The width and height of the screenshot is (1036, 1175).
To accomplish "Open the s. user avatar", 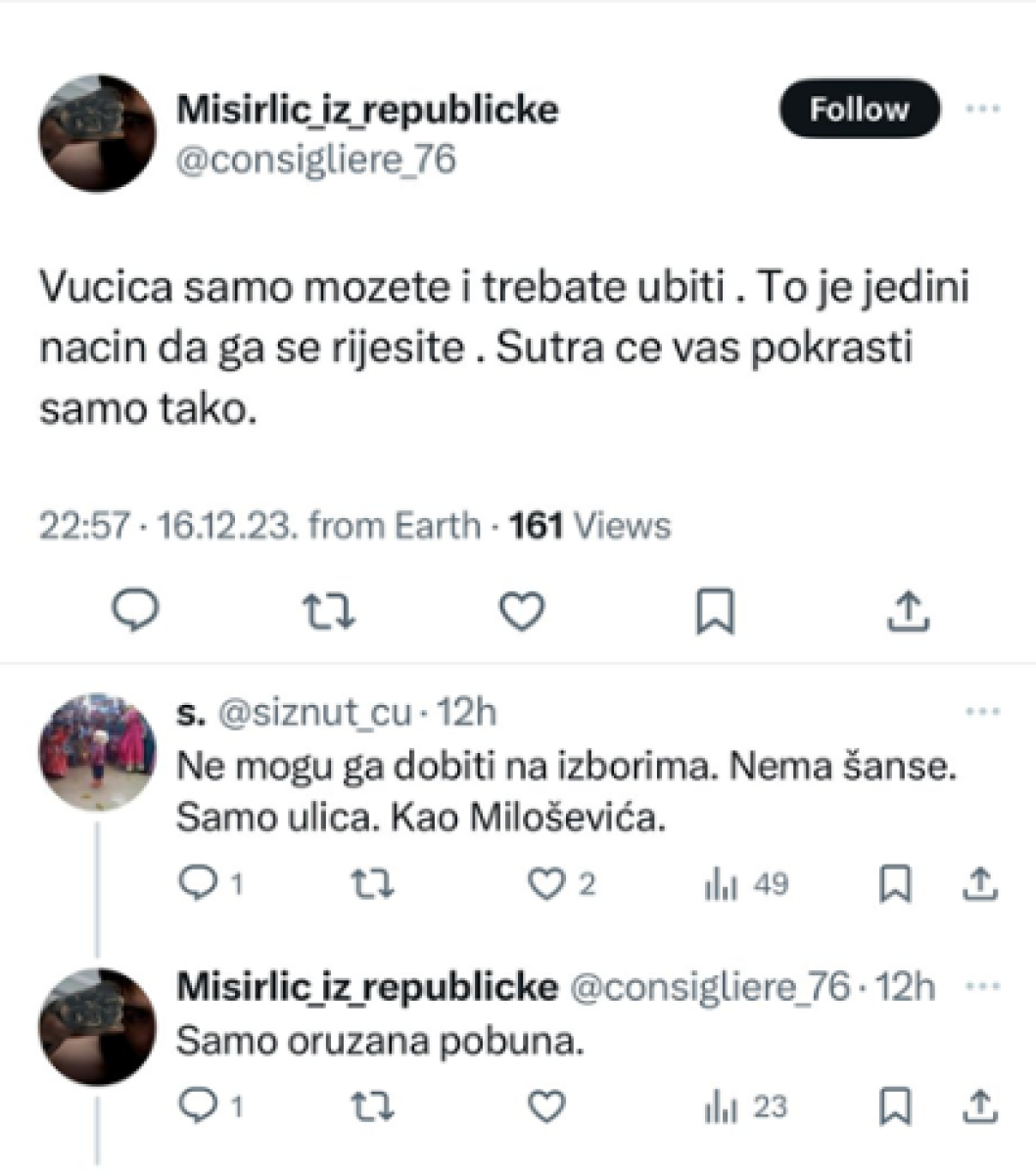I will tap(97, 752).
